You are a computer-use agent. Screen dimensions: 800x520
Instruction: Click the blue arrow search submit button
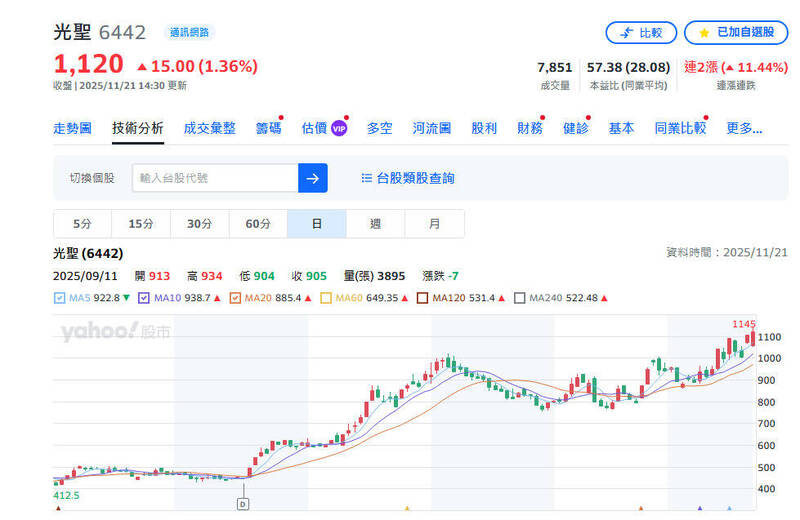click(x=313, y=178)
